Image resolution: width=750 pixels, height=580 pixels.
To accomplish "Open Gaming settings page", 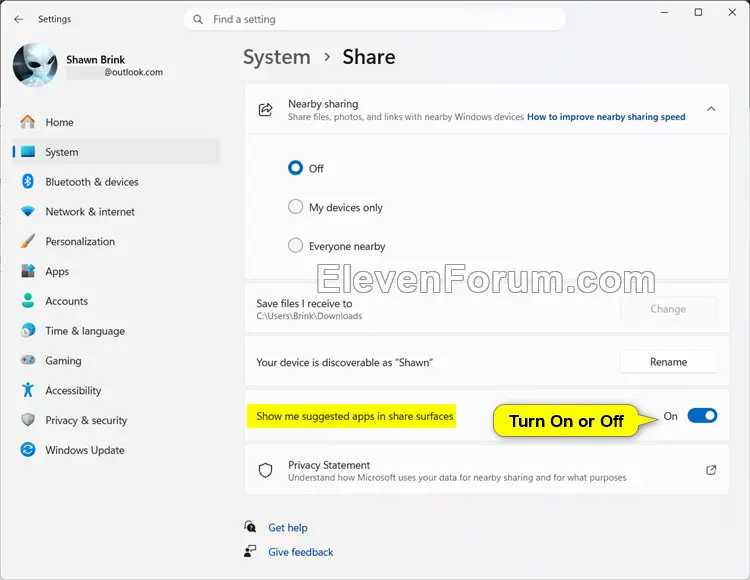I will pyautogui.click(x=116, y=360).
